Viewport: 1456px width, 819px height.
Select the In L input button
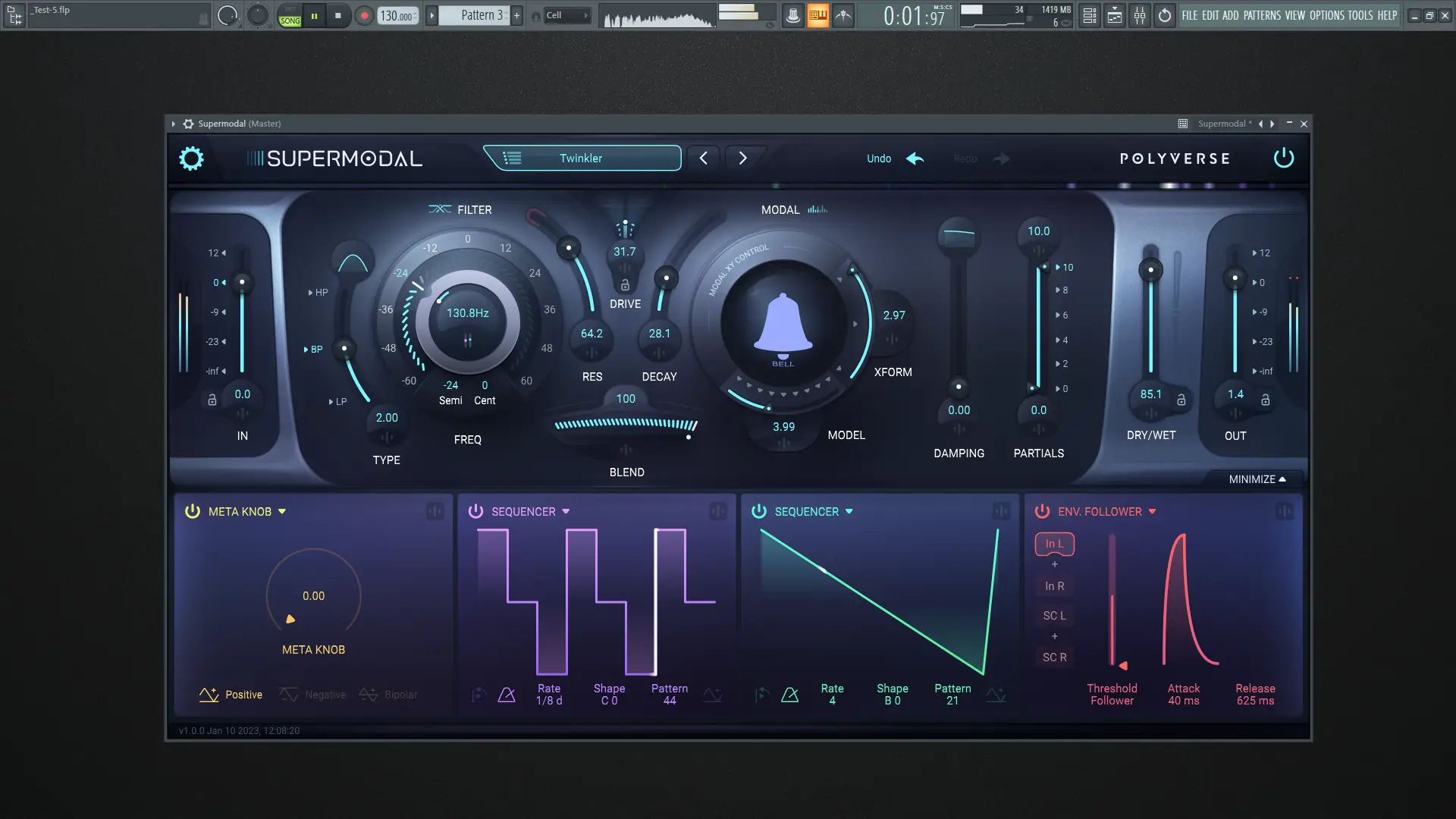1054,544
